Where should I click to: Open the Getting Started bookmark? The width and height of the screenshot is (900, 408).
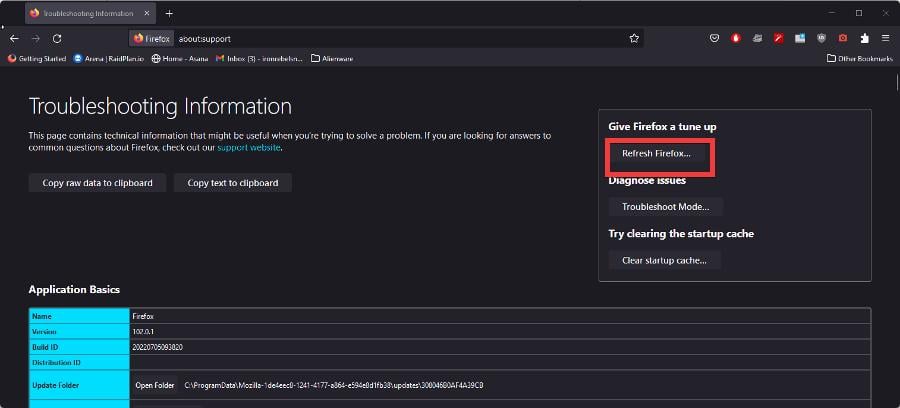tap(37, 59)
